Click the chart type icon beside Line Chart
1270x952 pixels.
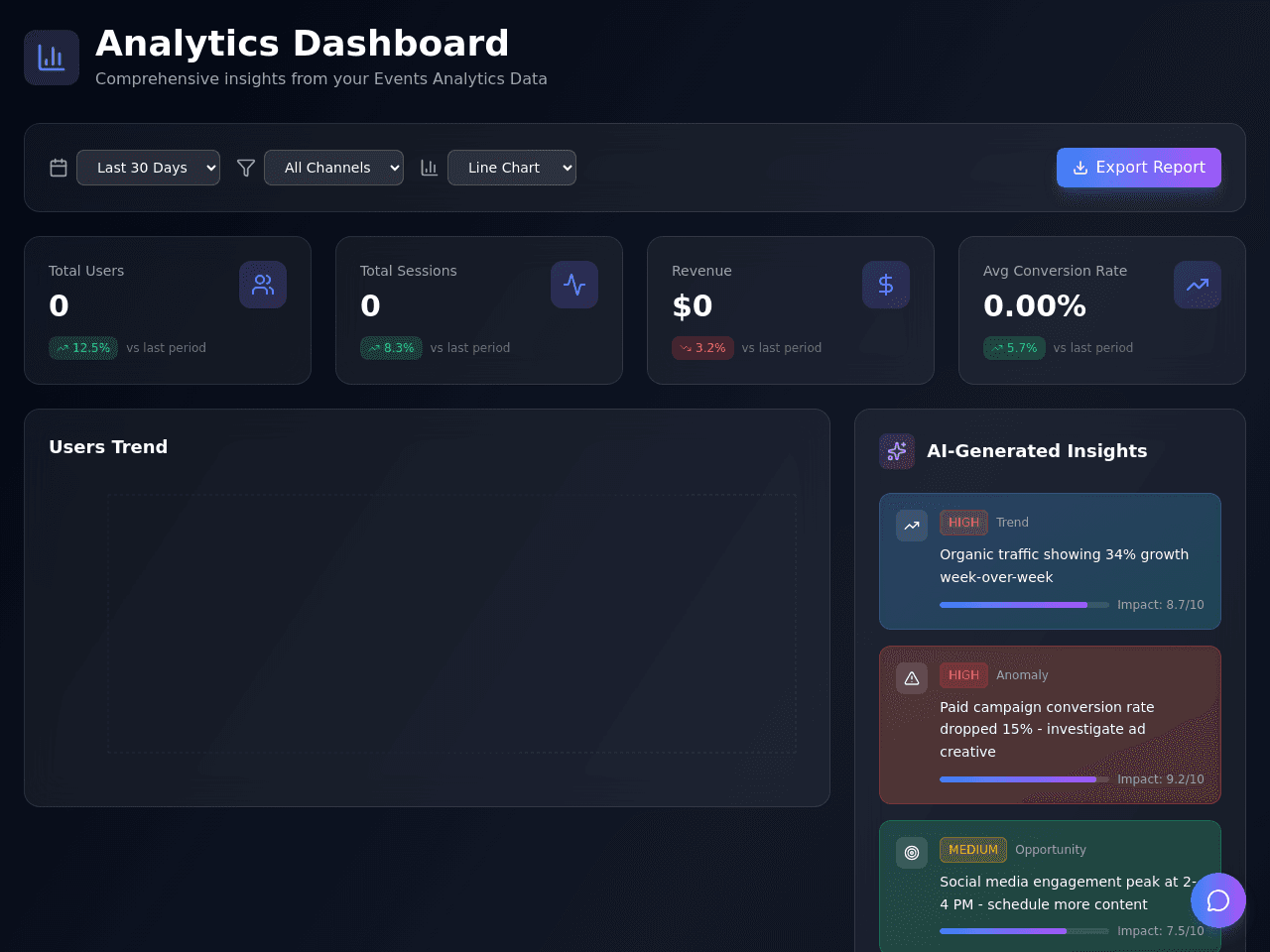430,168
